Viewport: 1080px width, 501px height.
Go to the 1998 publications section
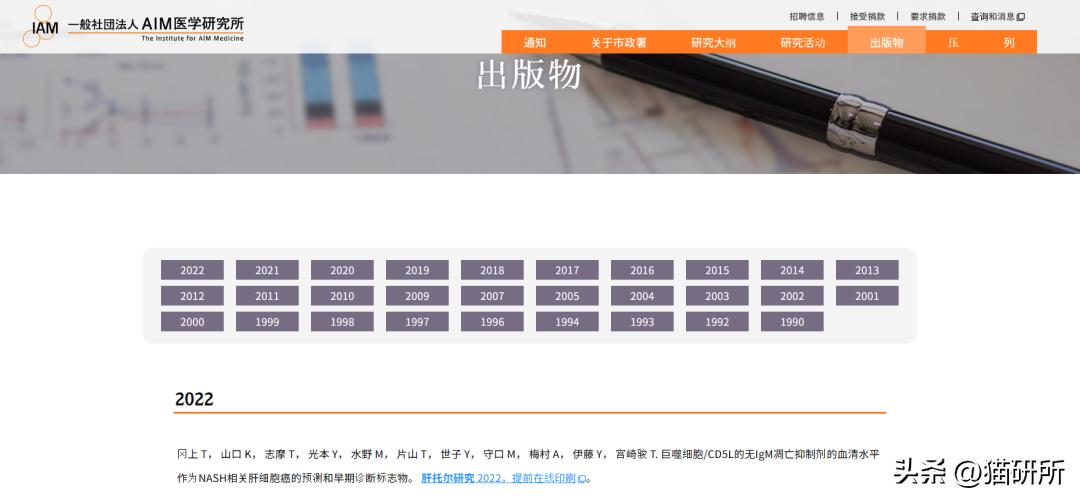pos(342,322)
